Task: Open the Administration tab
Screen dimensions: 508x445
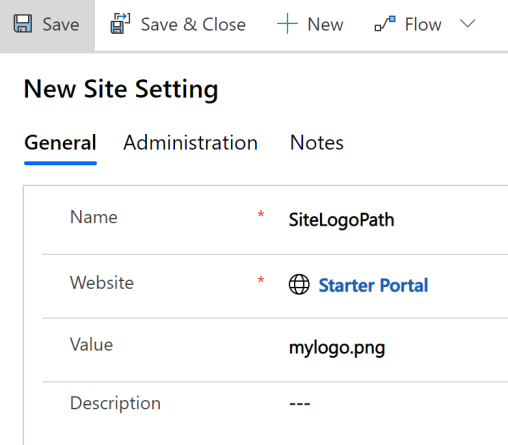Action: pyautogui.click(x=190, y=143)
